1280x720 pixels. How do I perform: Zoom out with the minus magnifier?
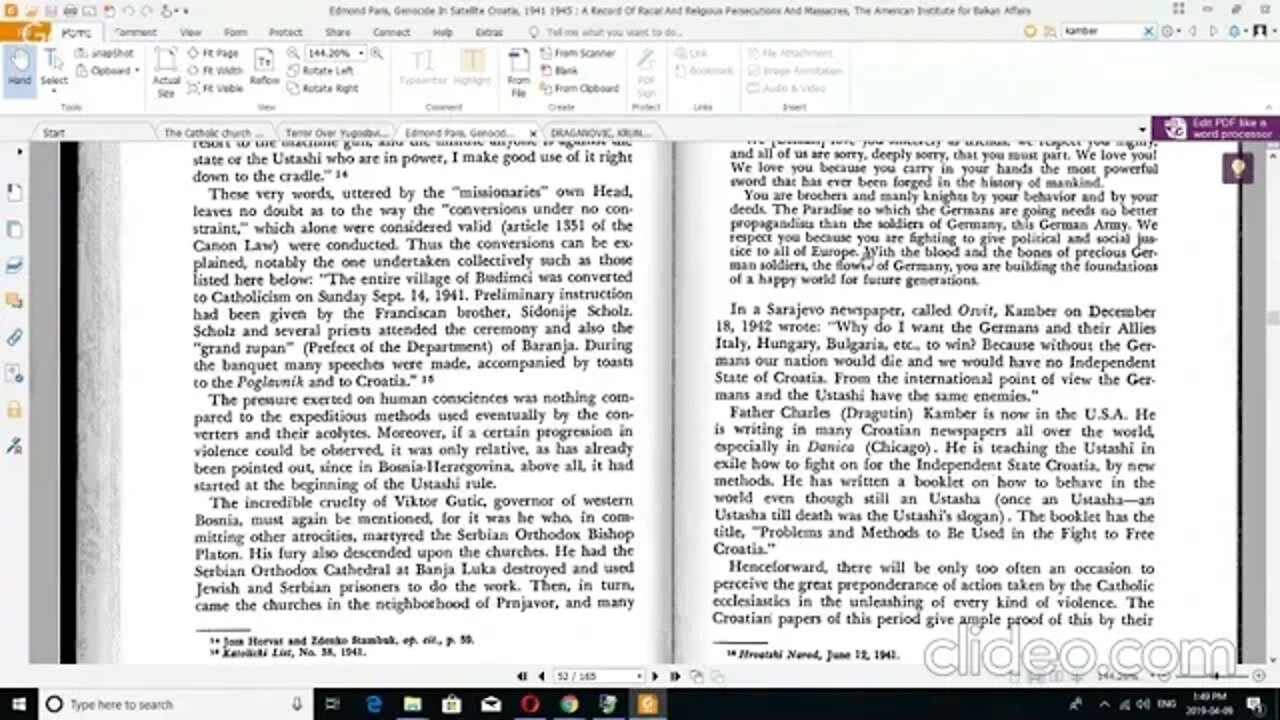click(294, 52)
